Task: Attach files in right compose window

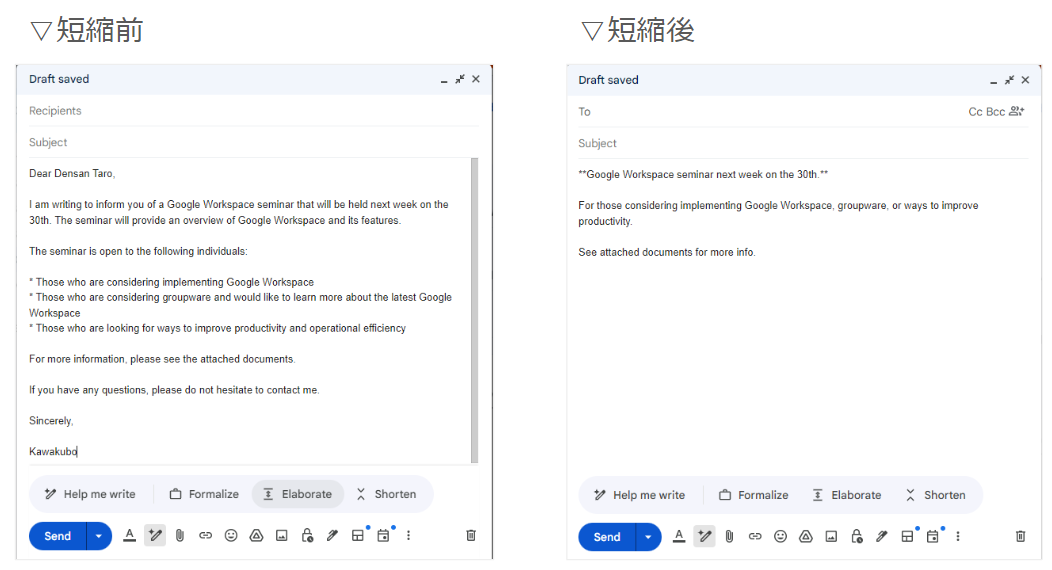Action: coord(729,536)
